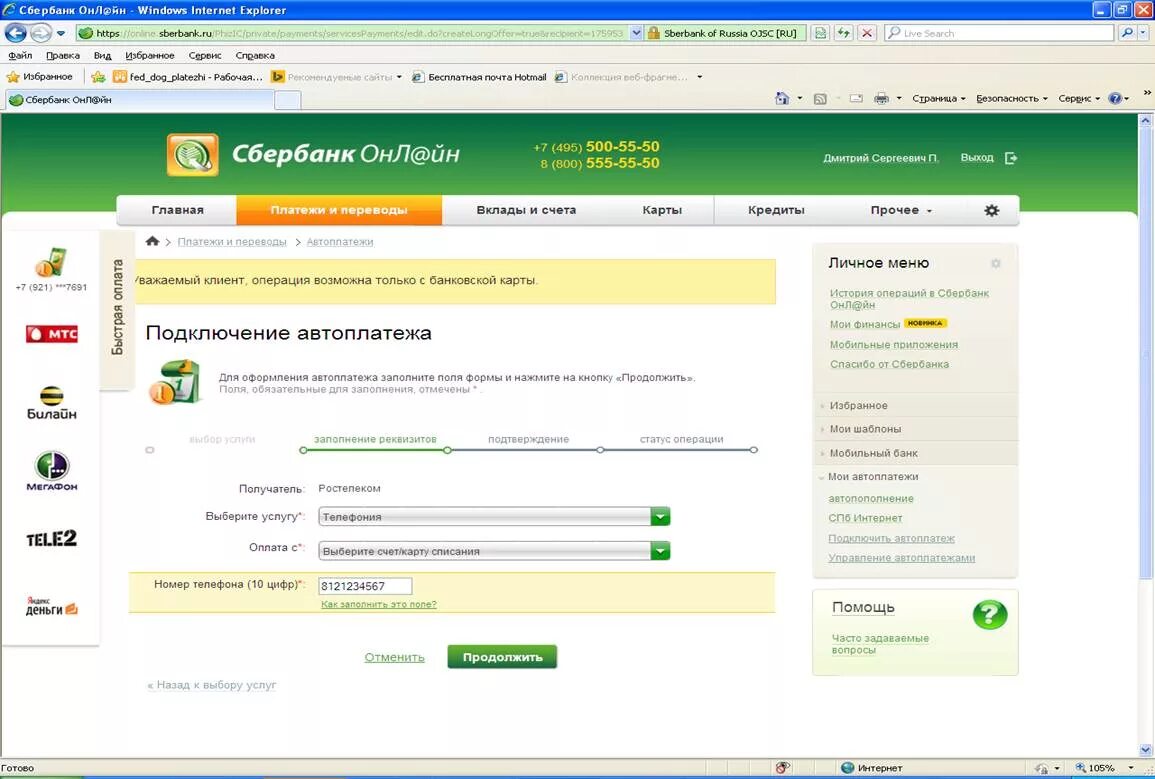Open Управление автоплатежами link
Viewport: 1155px width, 779px height.
(902, 557)
